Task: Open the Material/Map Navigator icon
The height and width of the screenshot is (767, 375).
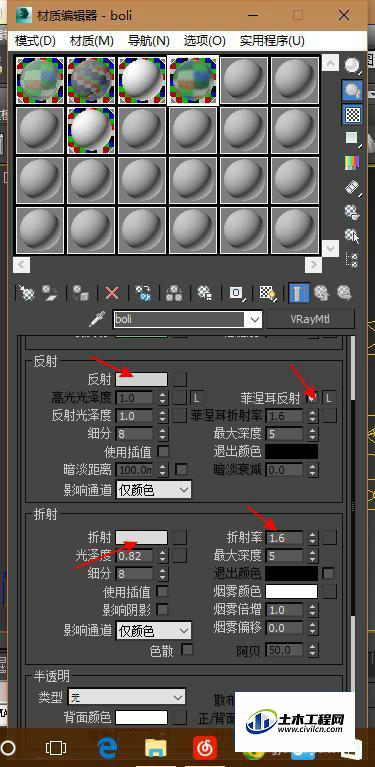Action: (x=352, y=259)
